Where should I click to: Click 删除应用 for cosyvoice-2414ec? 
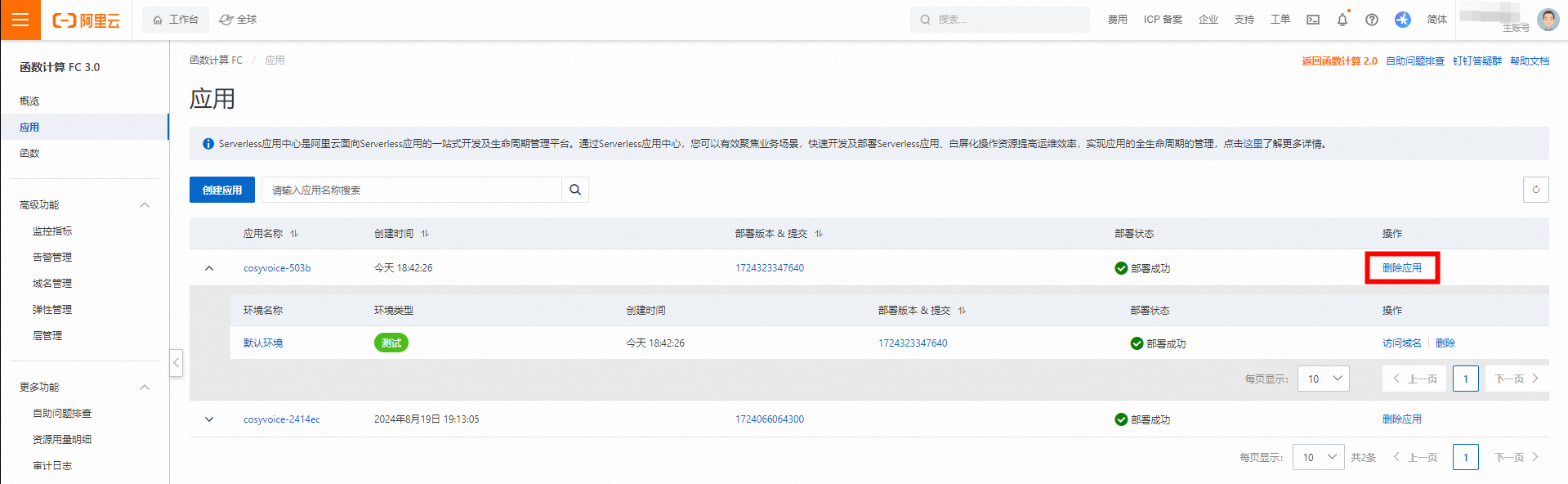1402,419
